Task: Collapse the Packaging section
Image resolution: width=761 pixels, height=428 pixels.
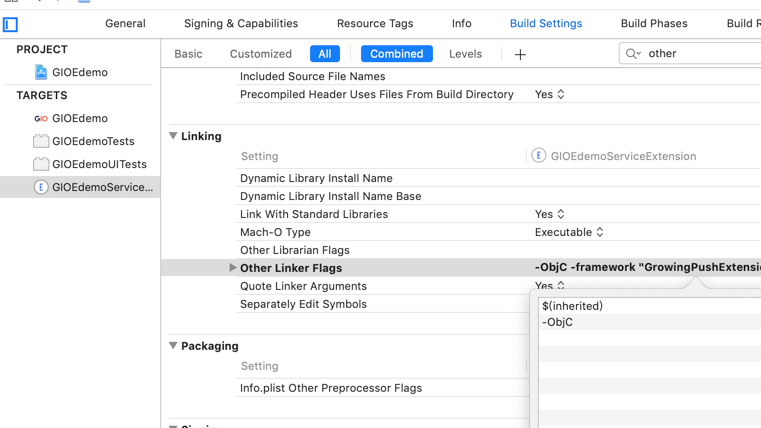Action: point(173,346)
